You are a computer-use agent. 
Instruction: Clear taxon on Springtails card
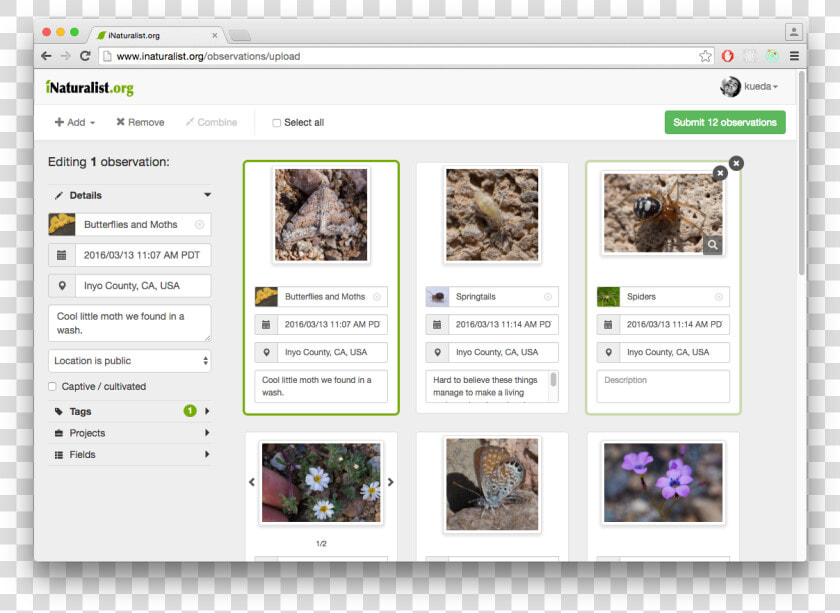click(548, 297)
